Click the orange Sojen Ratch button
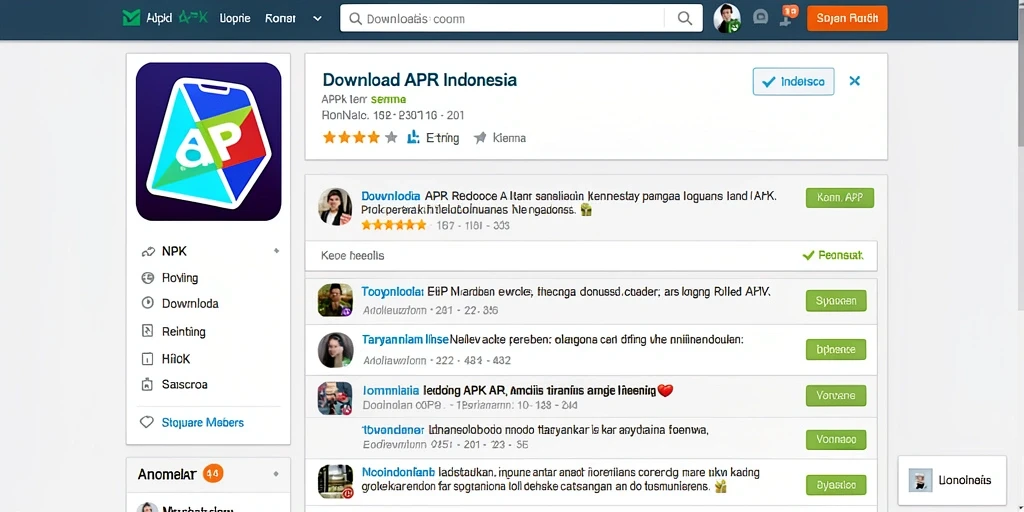 click(x=847, y=18)
